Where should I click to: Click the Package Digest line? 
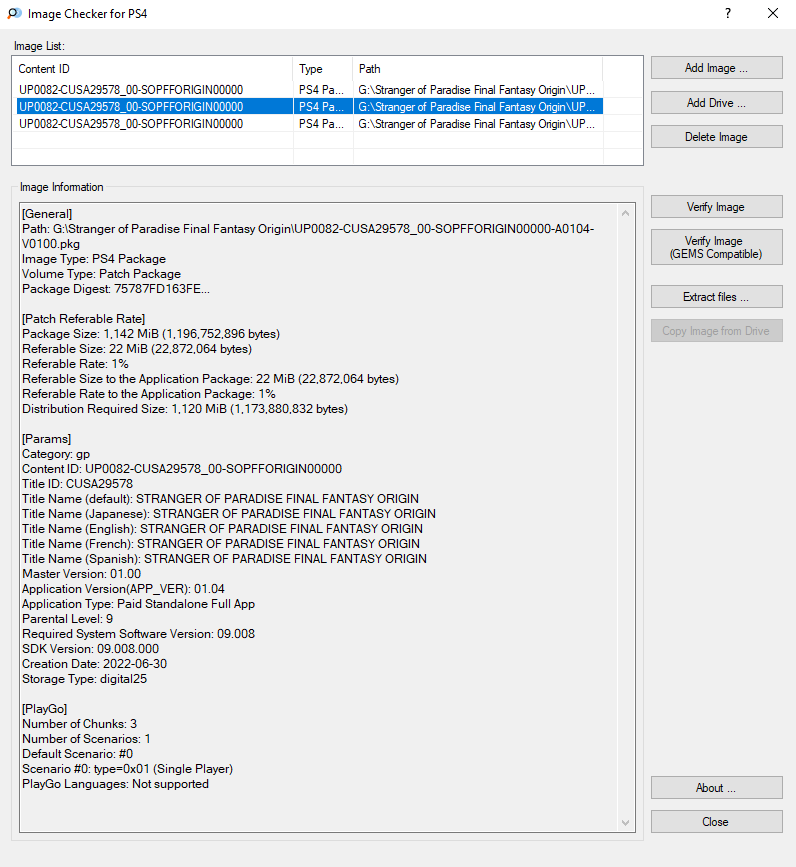(116, 289)
